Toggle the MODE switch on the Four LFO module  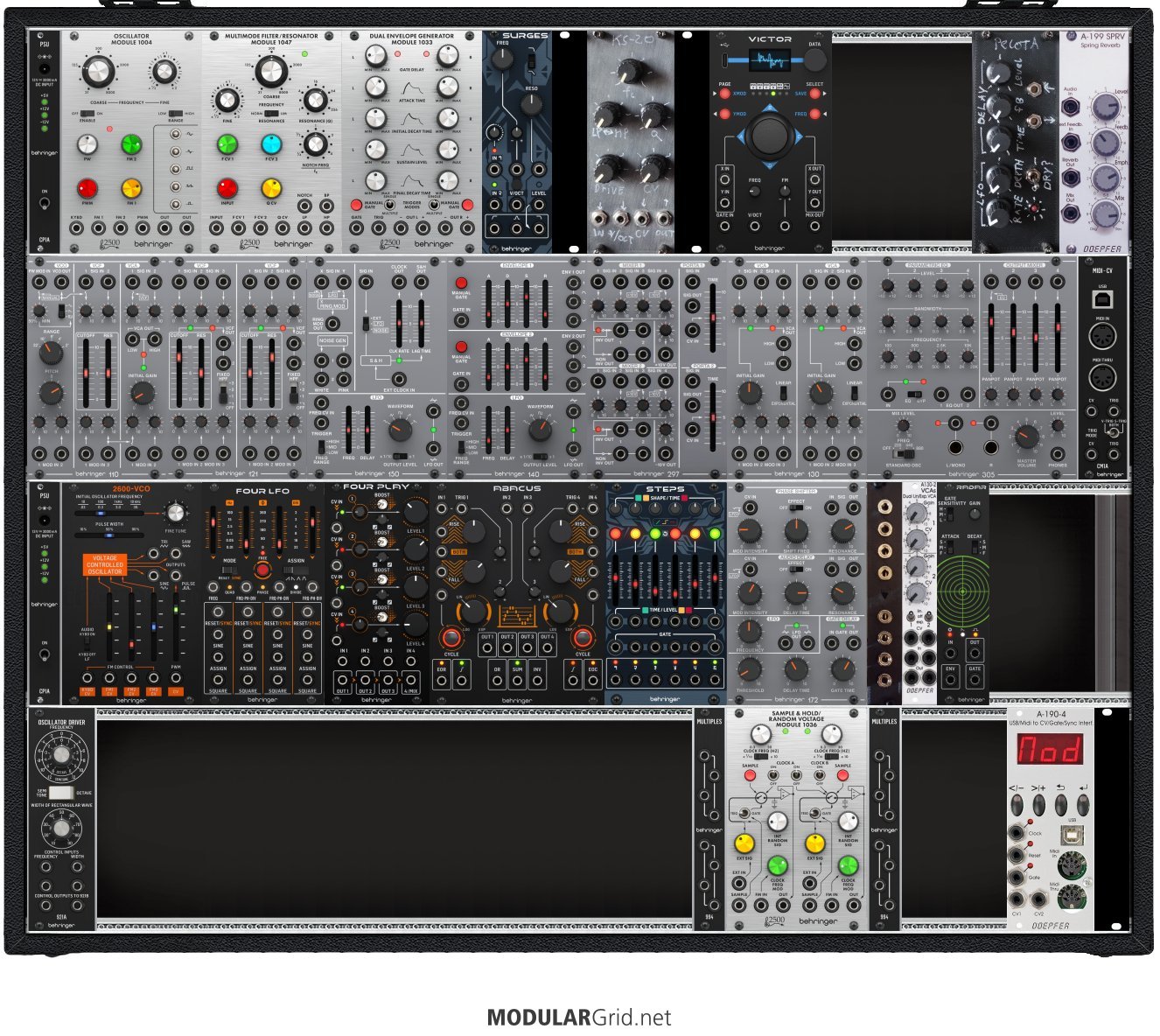(x=231, y=570)
